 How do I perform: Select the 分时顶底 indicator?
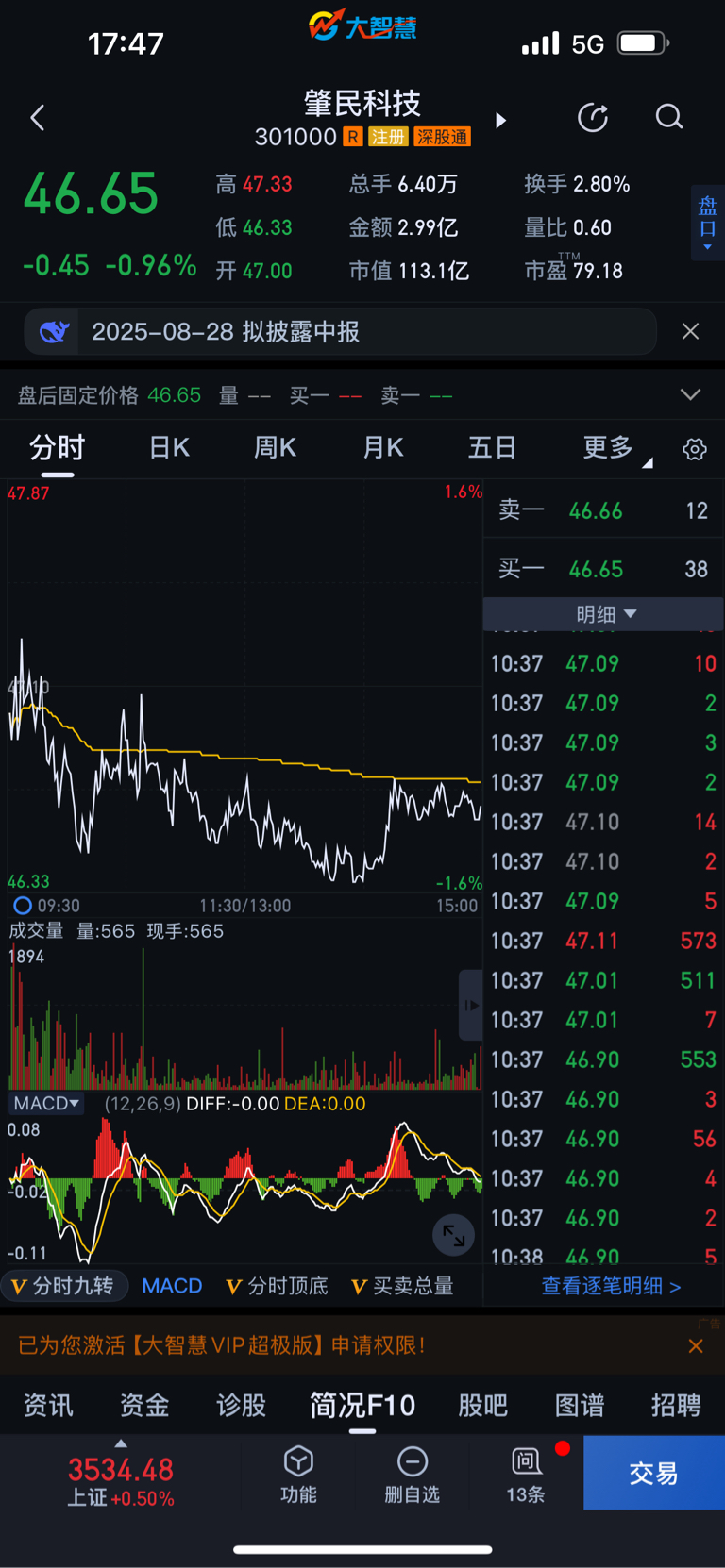click(x=278, y=1286)
